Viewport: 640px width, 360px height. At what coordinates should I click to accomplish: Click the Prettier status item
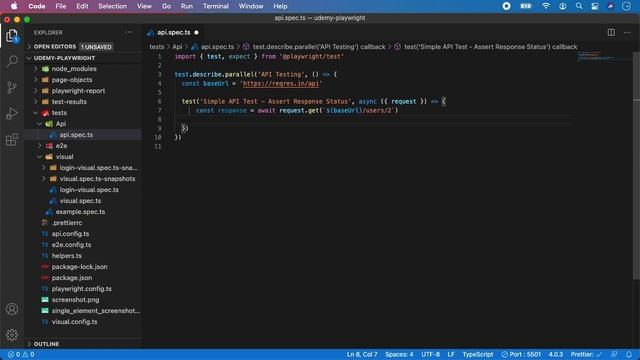(x=586, y=354)
